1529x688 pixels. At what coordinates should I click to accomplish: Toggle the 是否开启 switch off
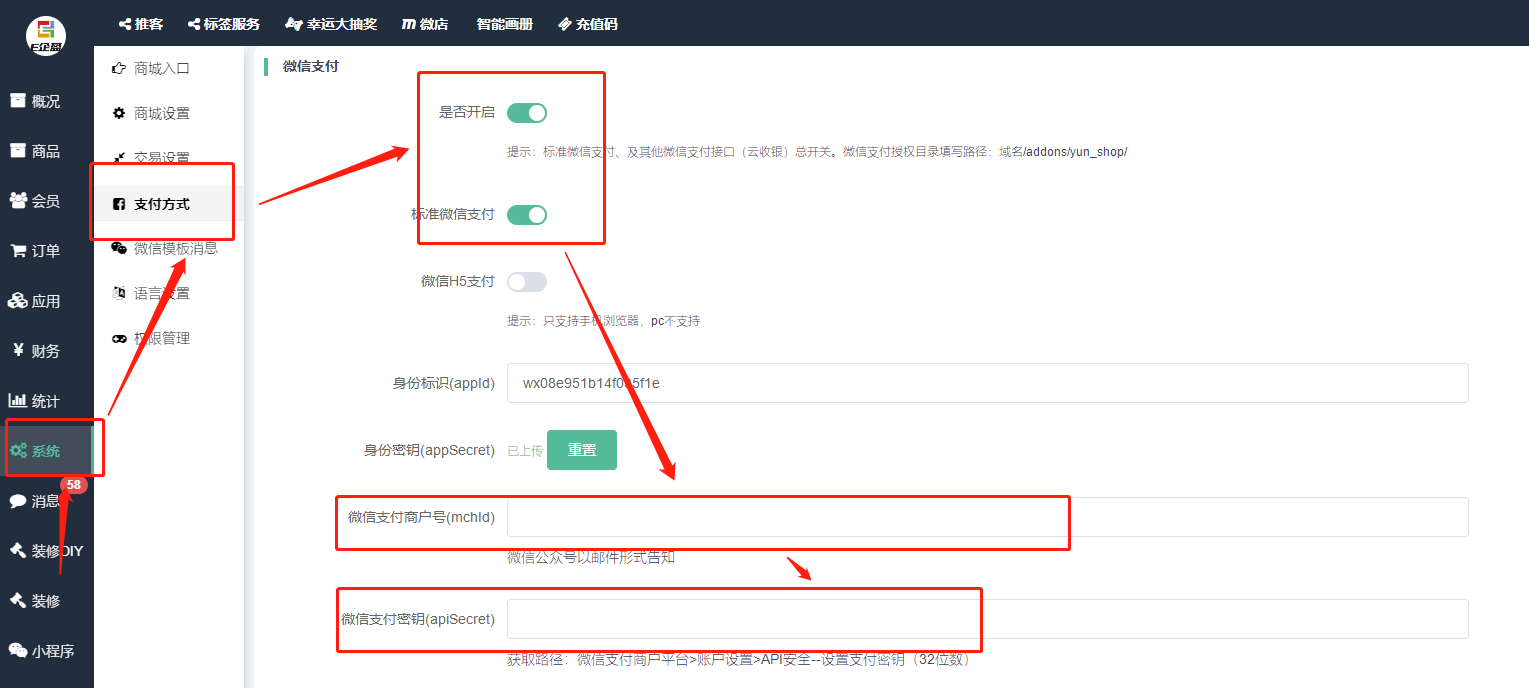pyautogui.click(x=527, y=113)
